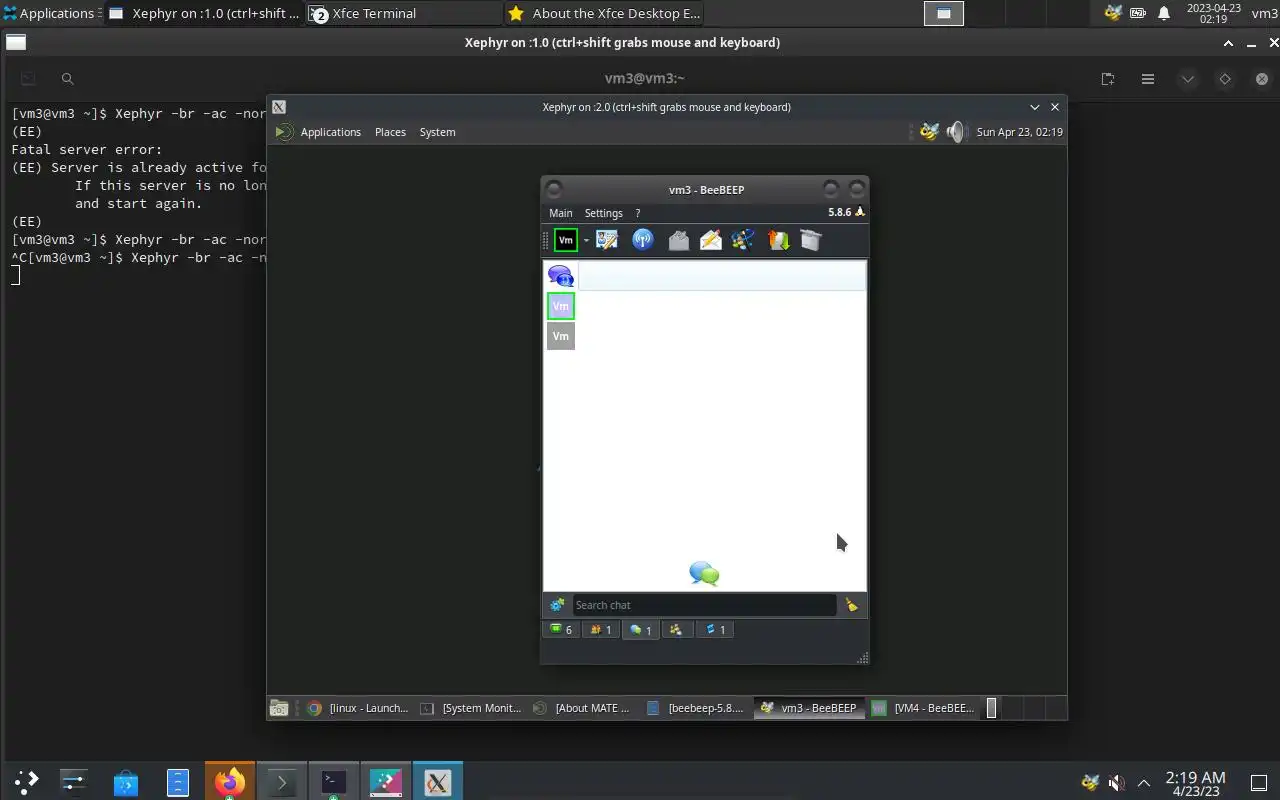Click the X Xephyr icon in bottom taskbar
Image resolution: width=1280 pixels, height=800 pixels.
coord(437,782)
